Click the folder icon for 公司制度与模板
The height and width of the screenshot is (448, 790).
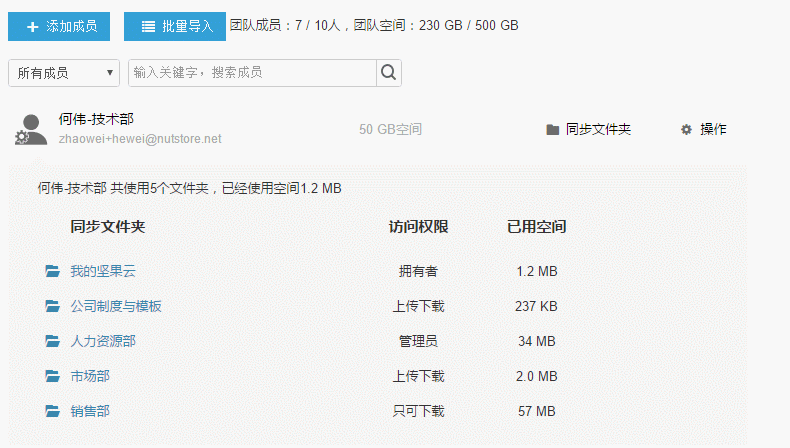pos(52,306)
